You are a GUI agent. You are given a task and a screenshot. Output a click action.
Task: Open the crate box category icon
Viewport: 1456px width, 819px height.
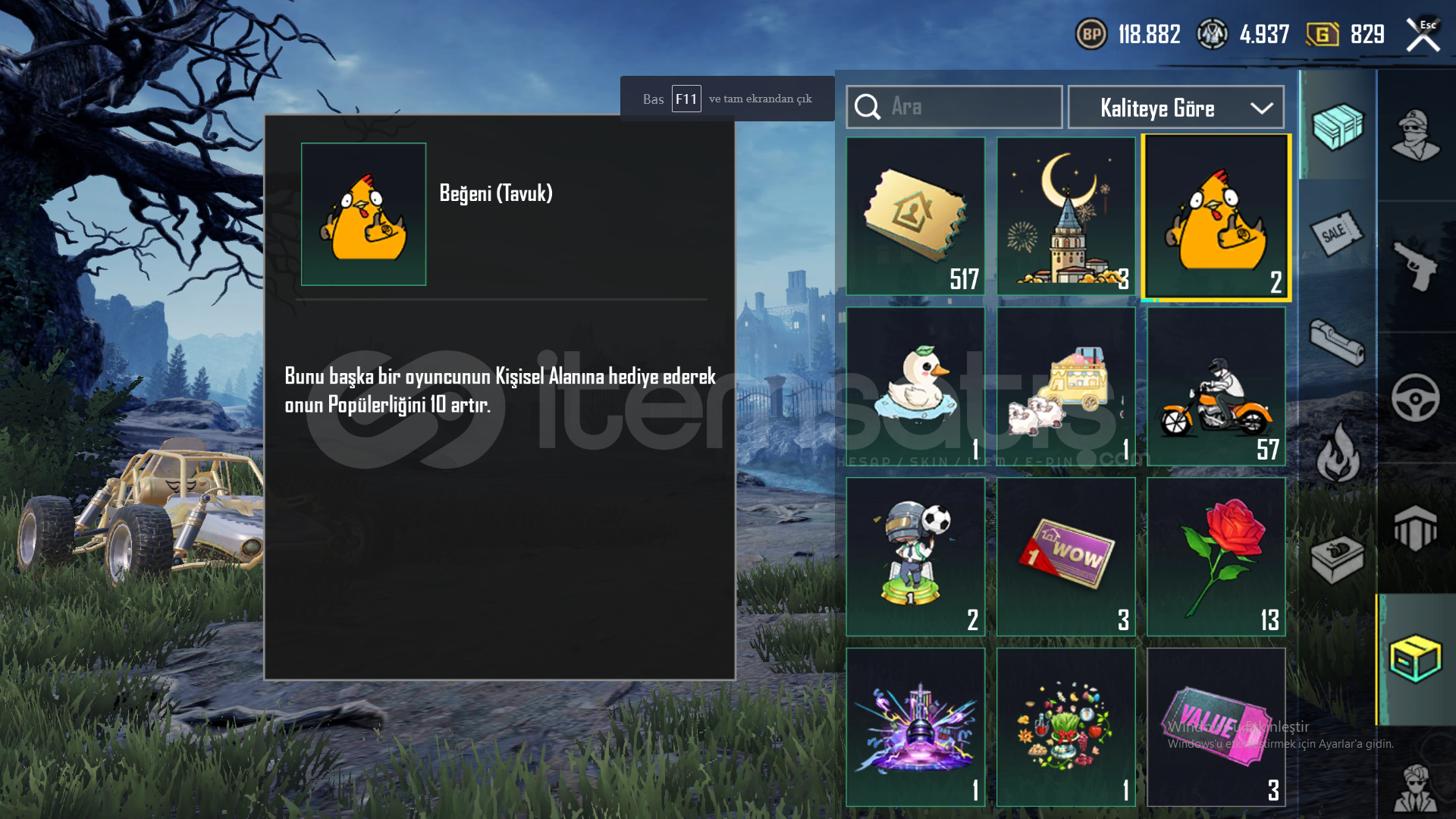tap(1338, 127)
